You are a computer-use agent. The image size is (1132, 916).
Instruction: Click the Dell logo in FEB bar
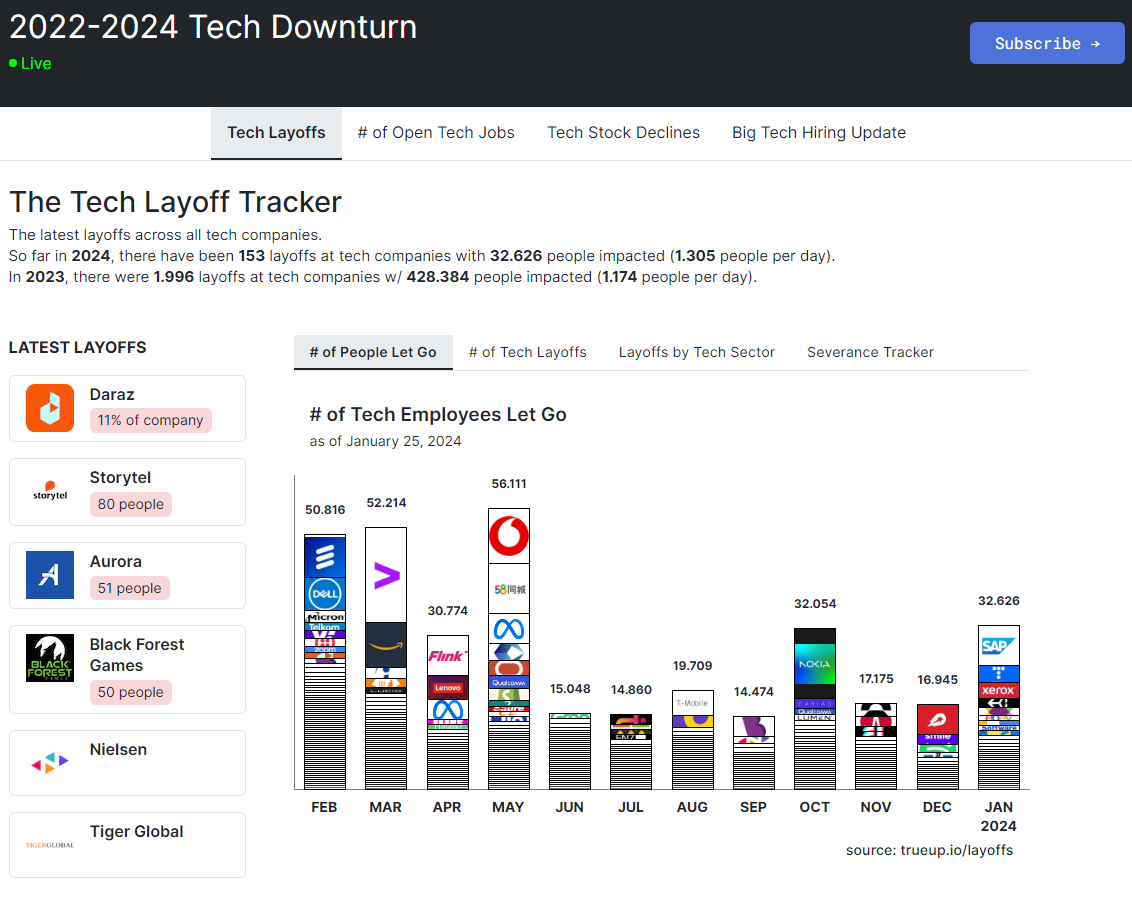[325, 594]
